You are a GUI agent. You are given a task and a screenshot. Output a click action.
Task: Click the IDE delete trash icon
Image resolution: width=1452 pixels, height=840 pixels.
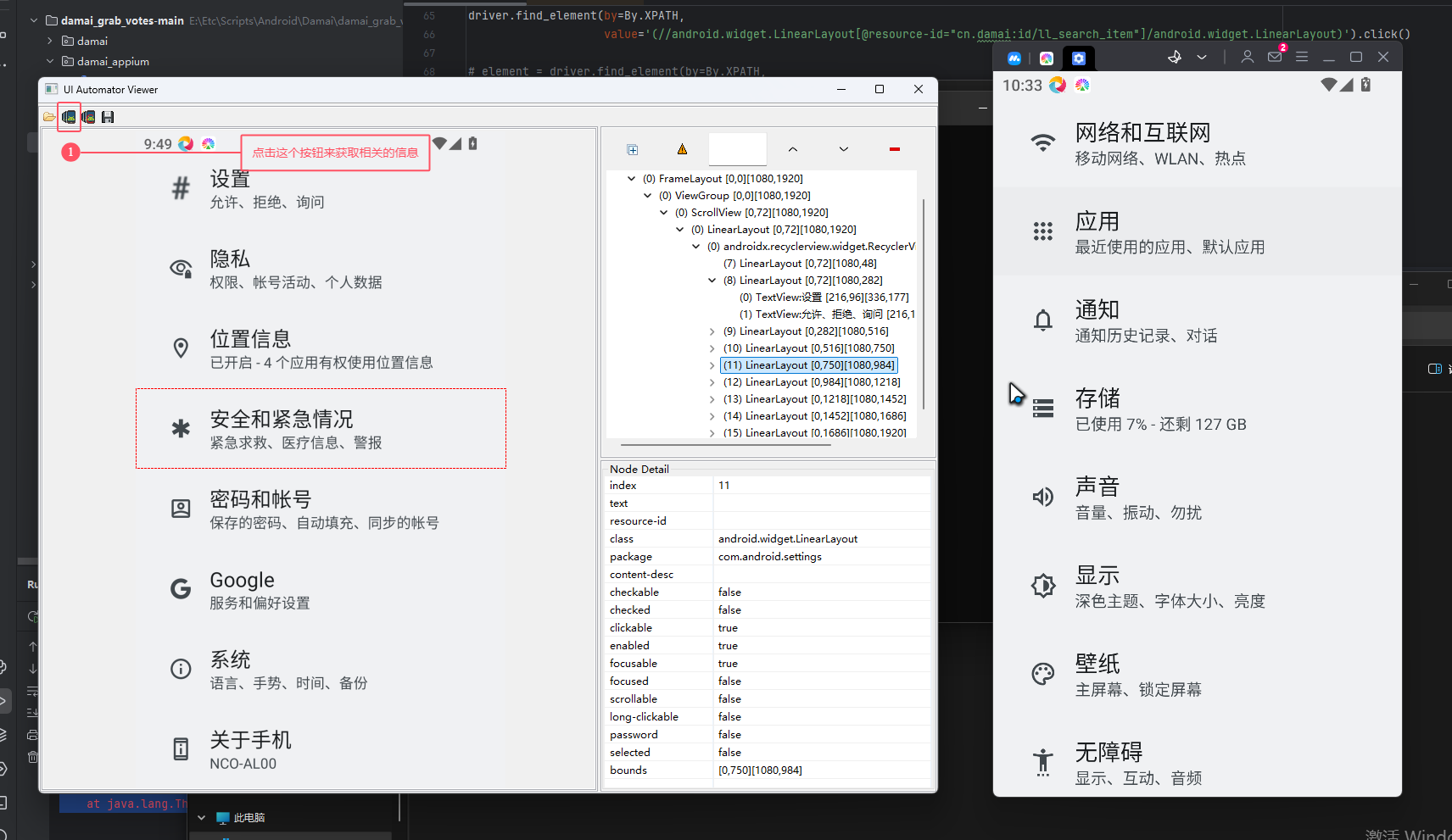click(x=32, y=756)
